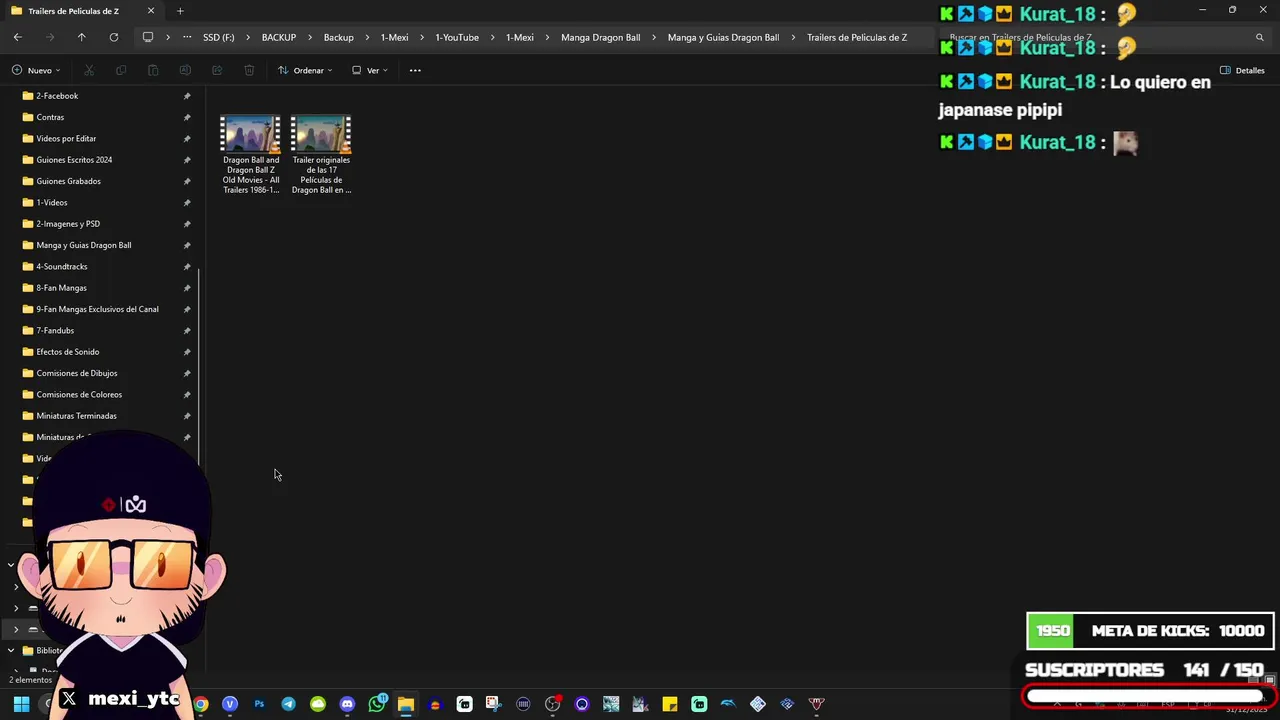Screen dimensions: 1280x720
Task: Click the Copy icon in toolbar
Action: pyautogui.click(x=121, y=70)
